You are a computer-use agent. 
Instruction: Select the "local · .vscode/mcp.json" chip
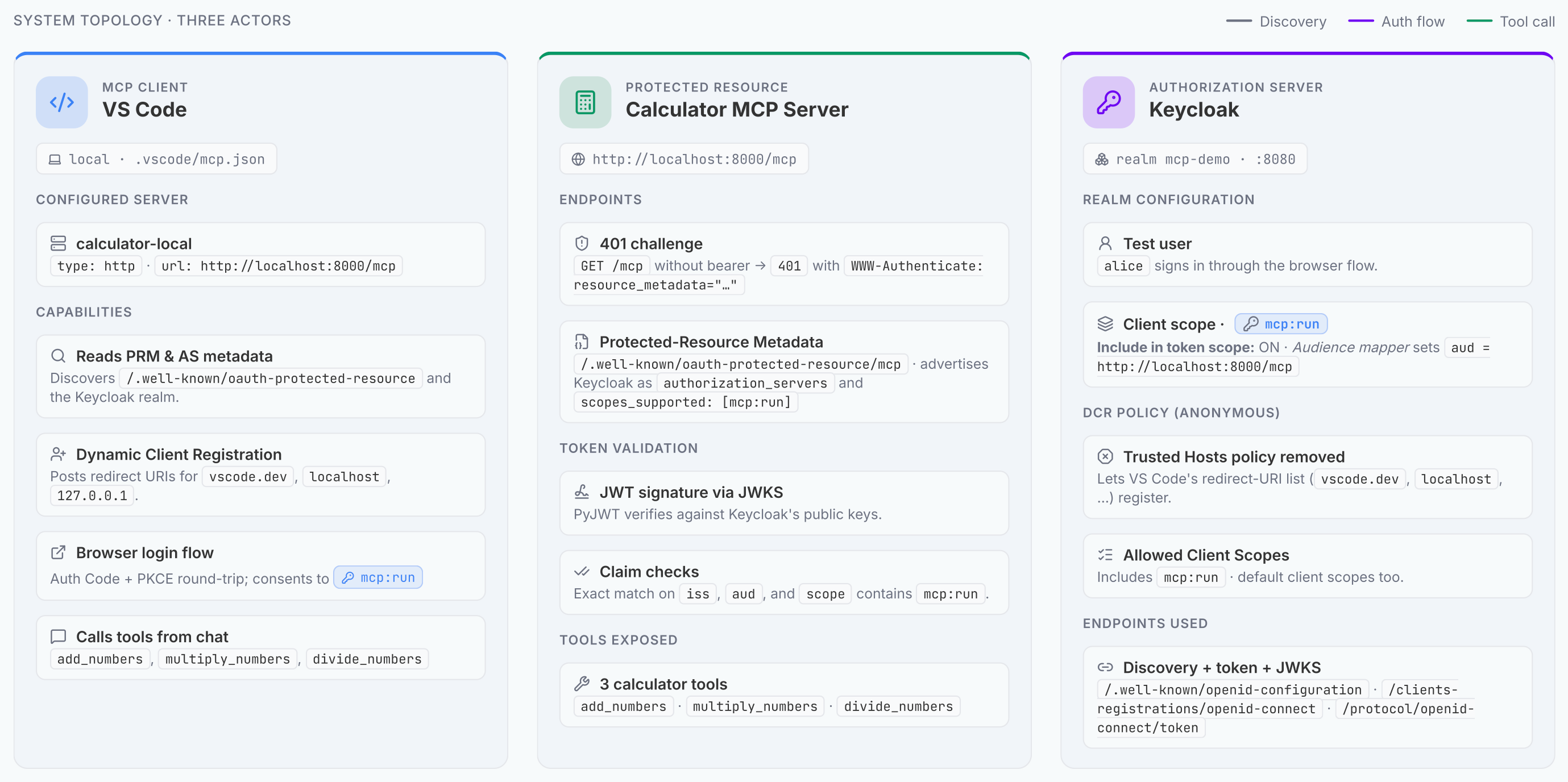tap(156, 159)
